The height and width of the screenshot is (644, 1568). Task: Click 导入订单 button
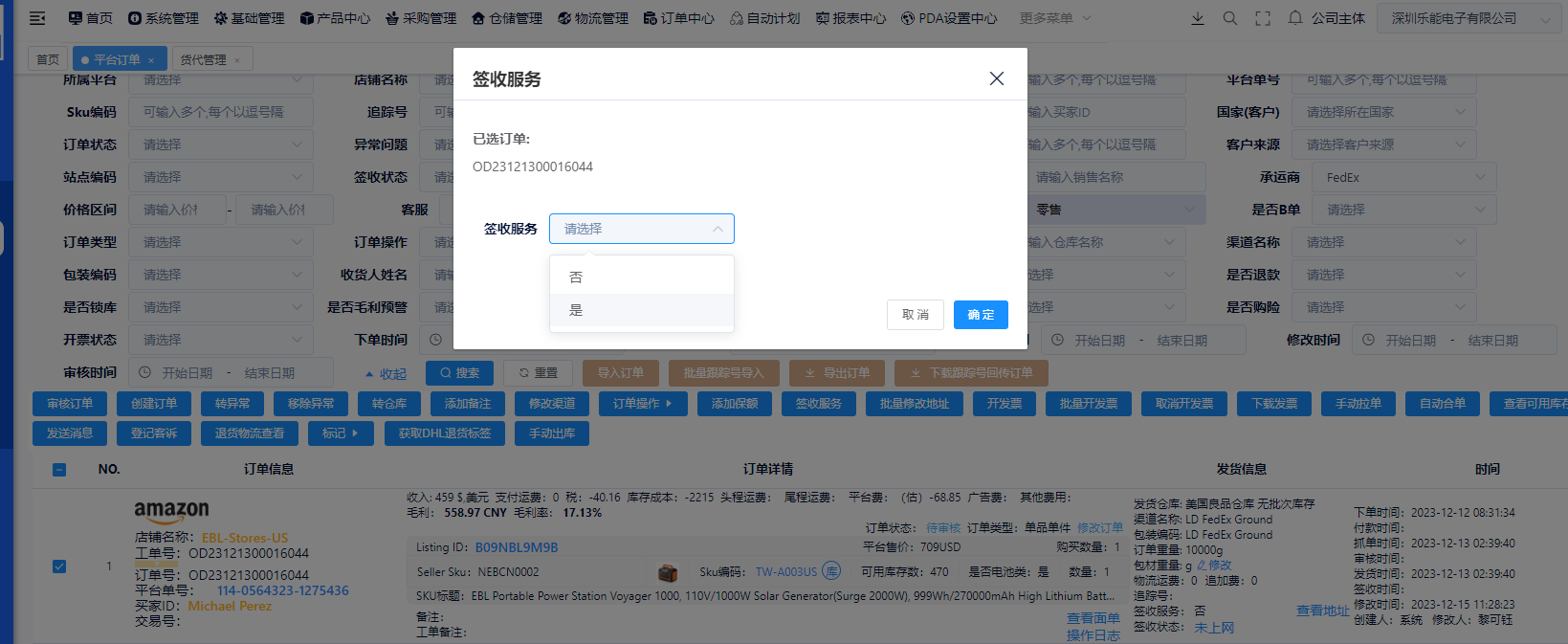coord(621,372)
